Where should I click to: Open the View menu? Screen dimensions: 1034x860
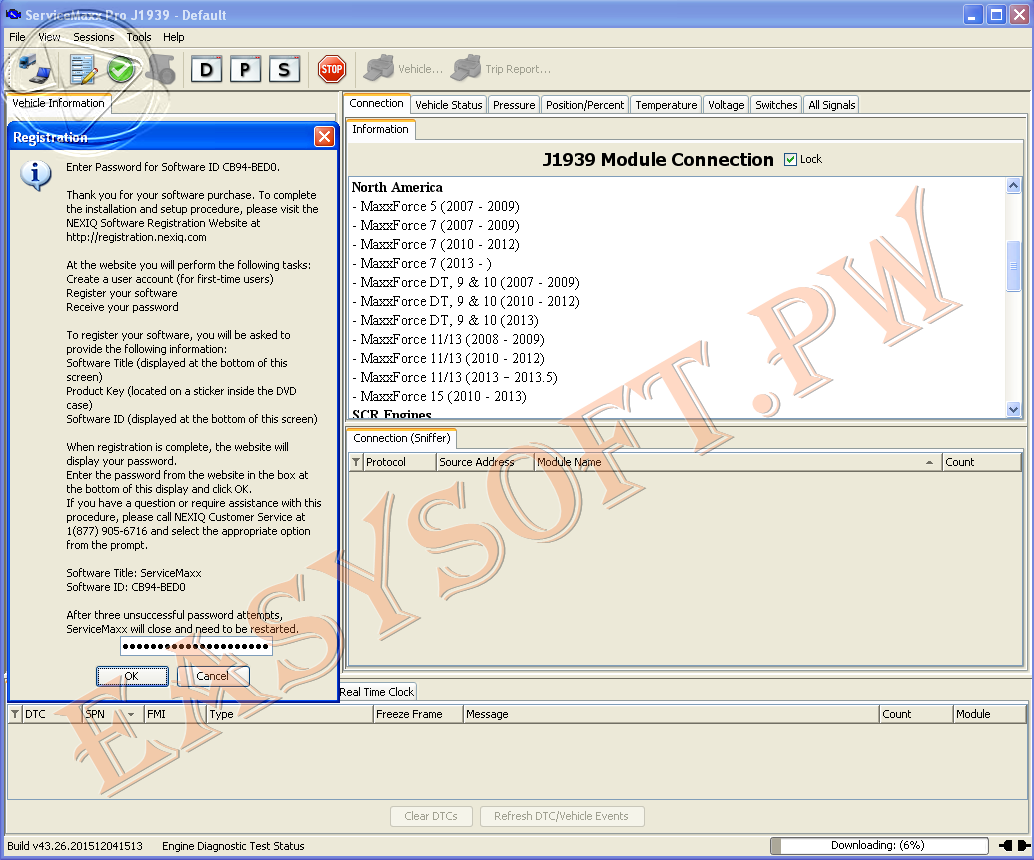(49, 37)
